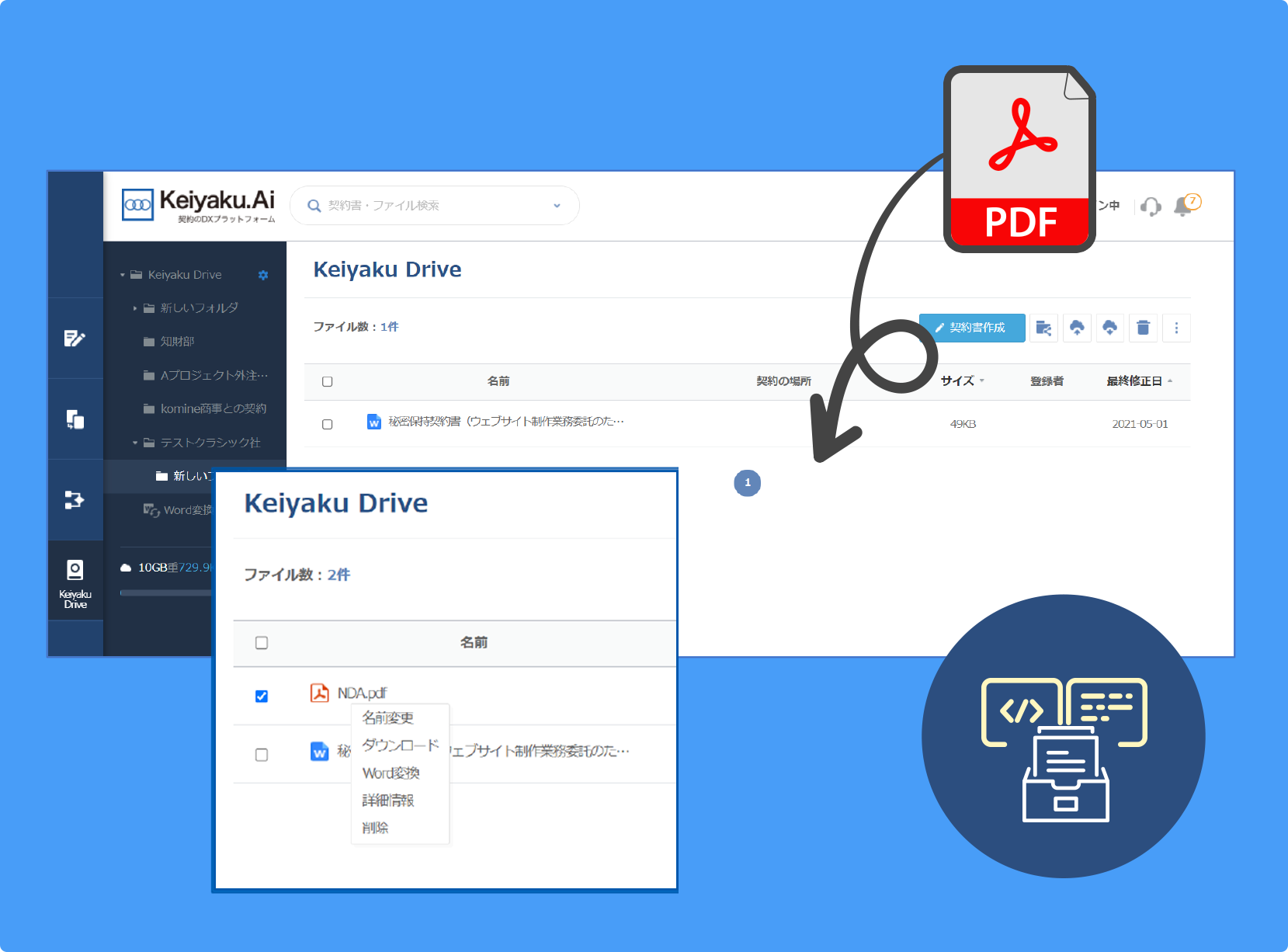
Task: Sort by 最終修正日 column arrow
Action: click(x=1169, y=380)
